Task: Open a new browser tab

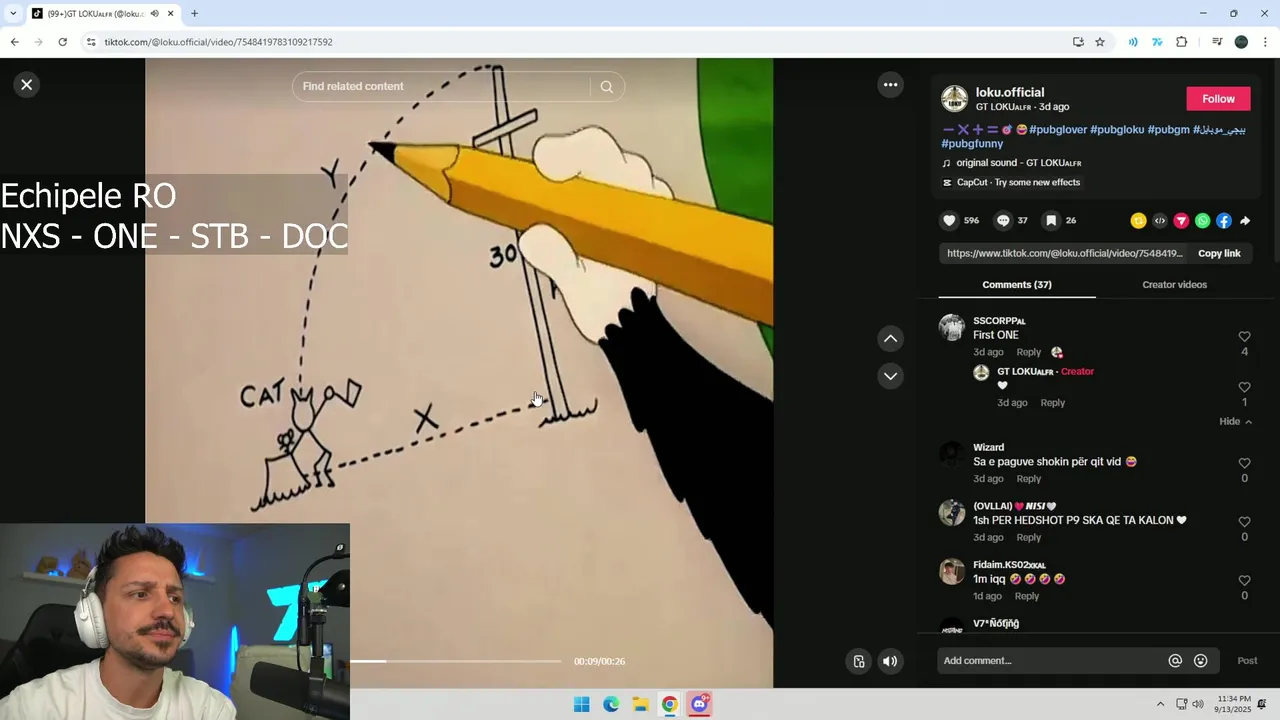Action: click(x=194, y=13)
